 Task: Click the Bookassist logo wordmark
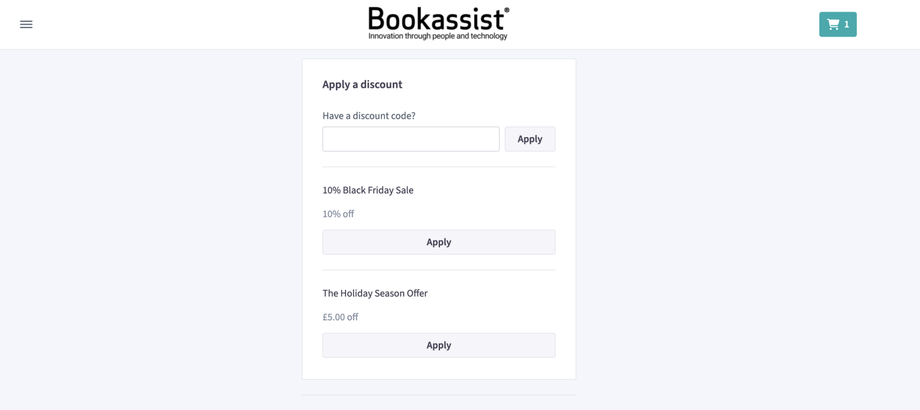[x=435, y=18]
